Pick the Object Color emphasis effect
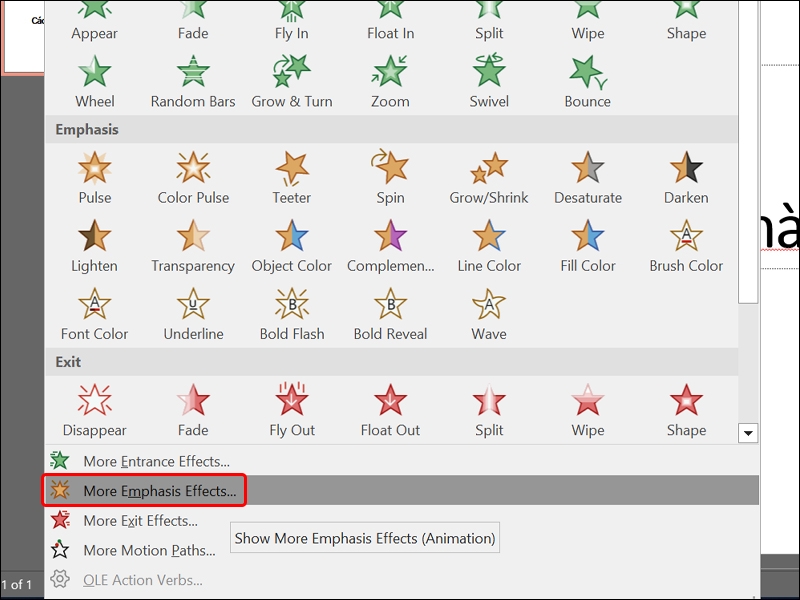800x600 pixels. click(291, 246)
